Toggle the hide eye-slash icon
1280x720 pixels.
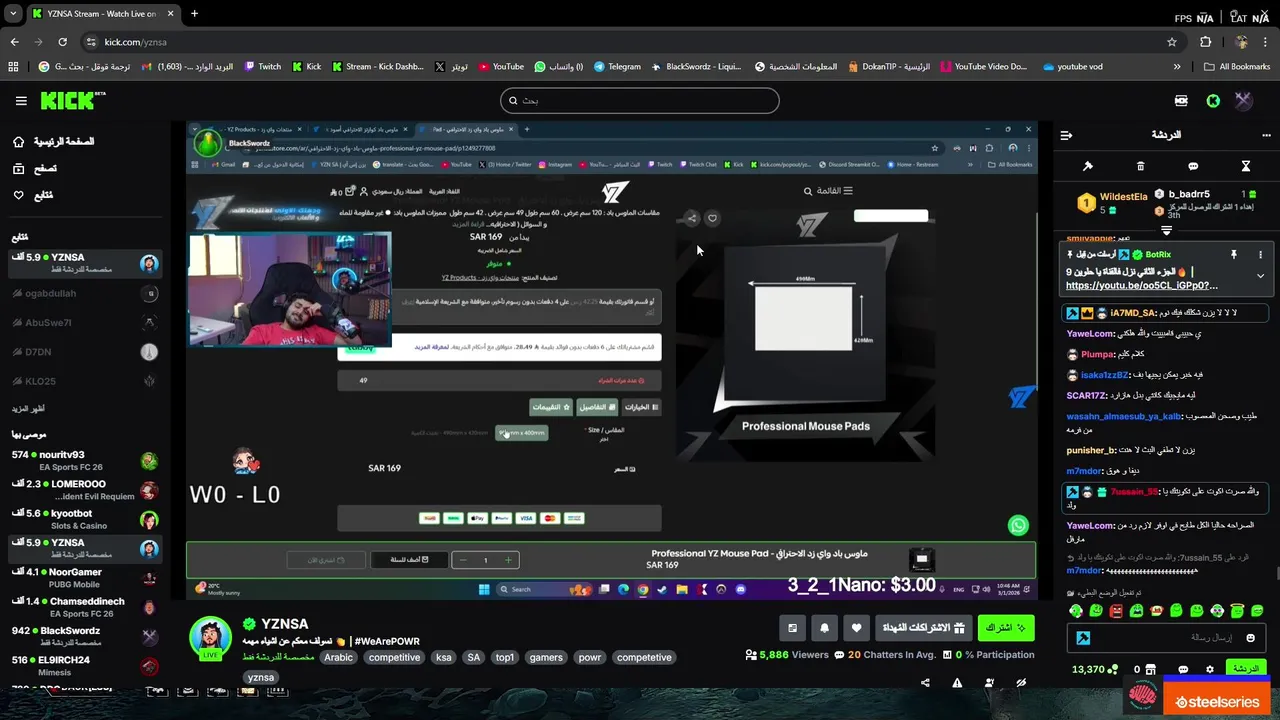[1021, 683]
